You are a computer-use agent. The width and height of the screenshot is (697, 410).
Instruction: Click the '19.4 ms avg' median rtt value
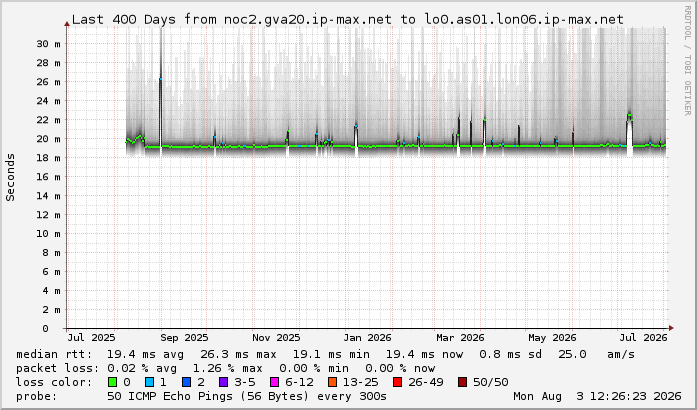click(145, 354)
